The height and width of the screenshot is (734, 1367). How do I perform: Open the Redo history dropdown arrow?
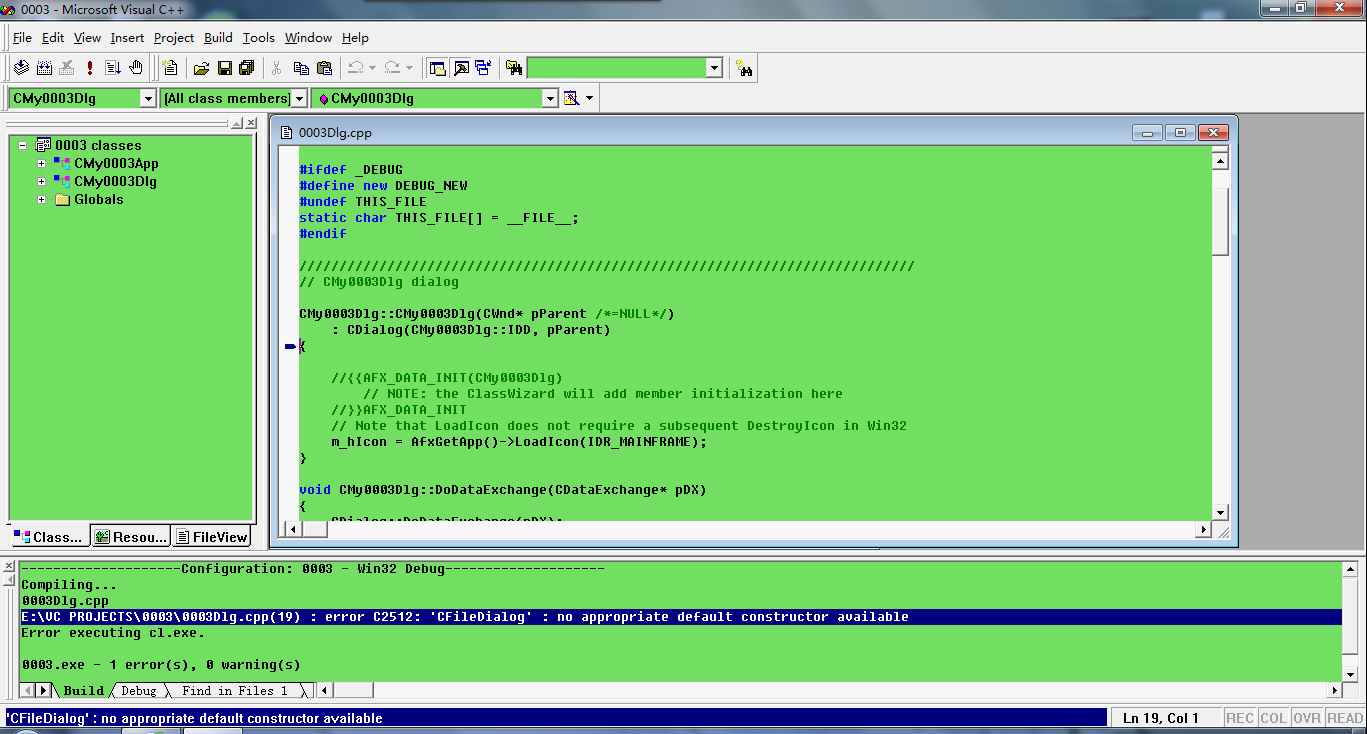tap(409, 68)
